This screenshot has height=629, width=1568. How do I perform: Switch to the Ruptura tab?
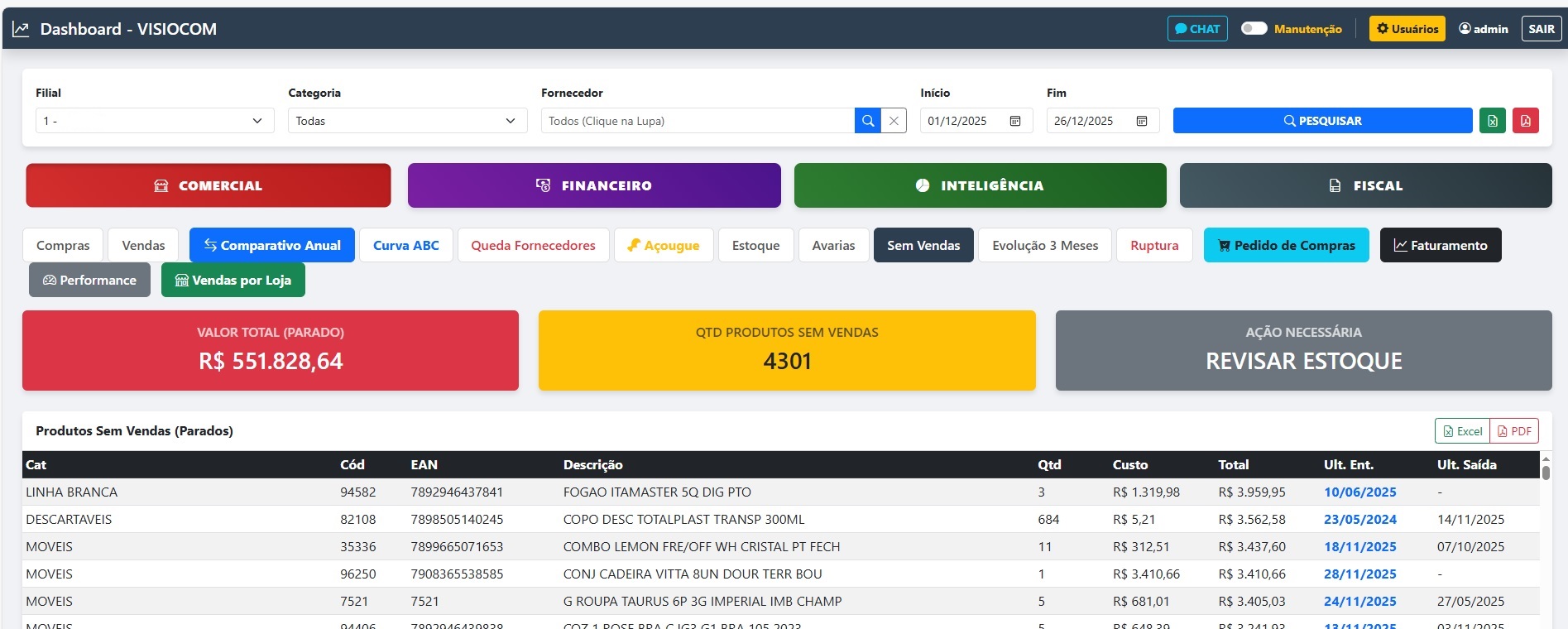(x=1153, y=245)
